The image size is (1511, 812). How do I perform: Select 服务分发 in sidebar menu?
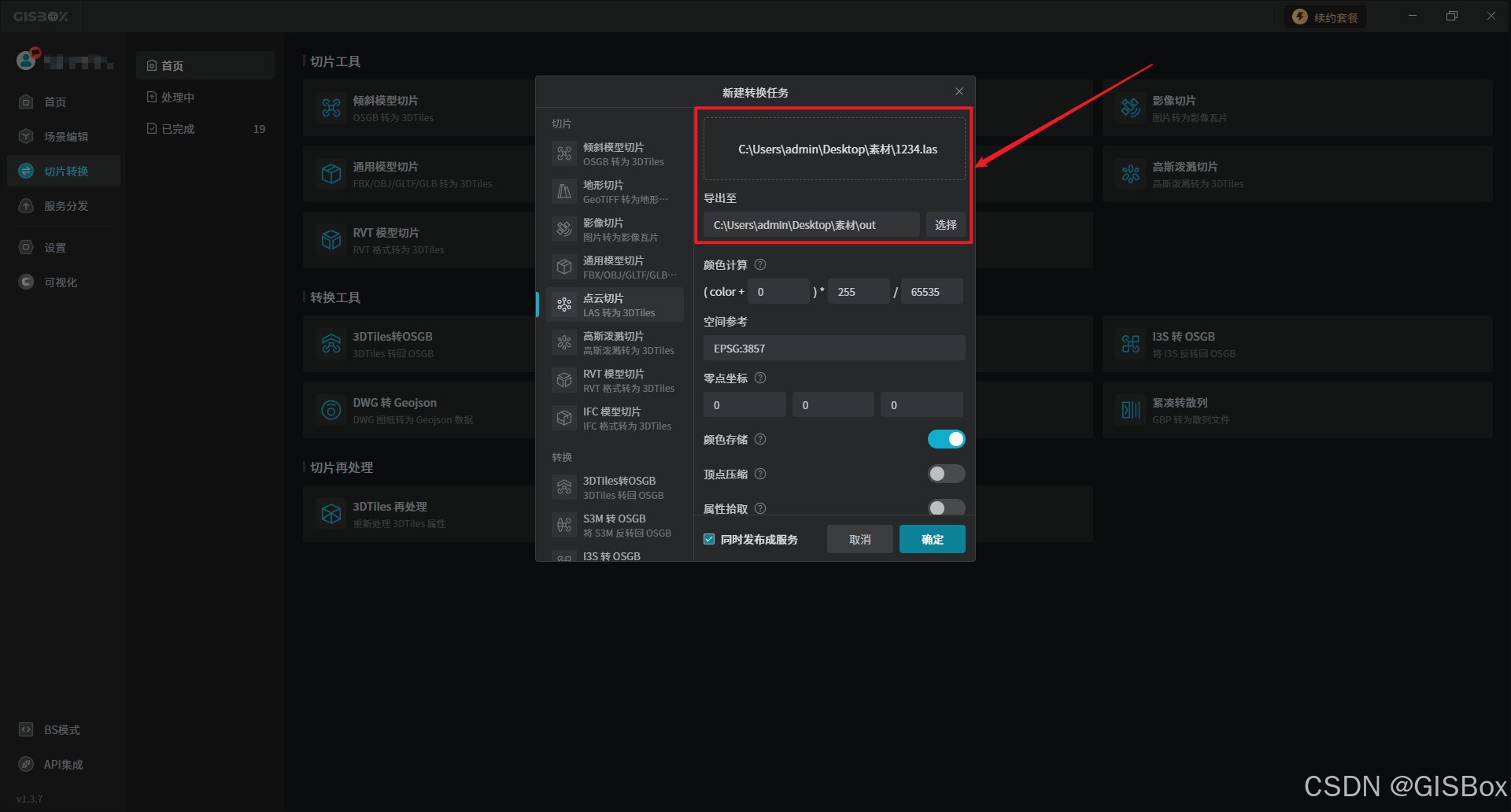tap(64, 205)
